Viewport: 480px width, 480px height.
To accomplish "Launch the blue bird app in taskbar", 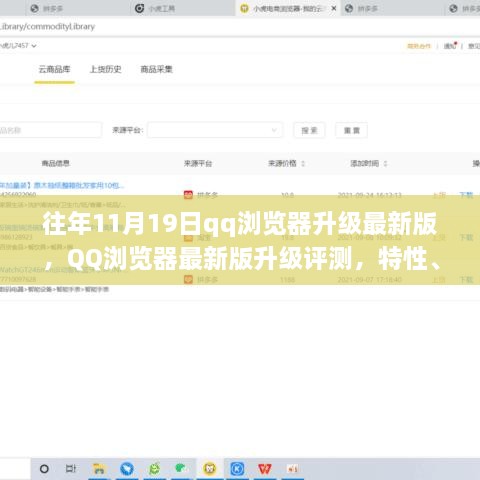I will [127, 469].
